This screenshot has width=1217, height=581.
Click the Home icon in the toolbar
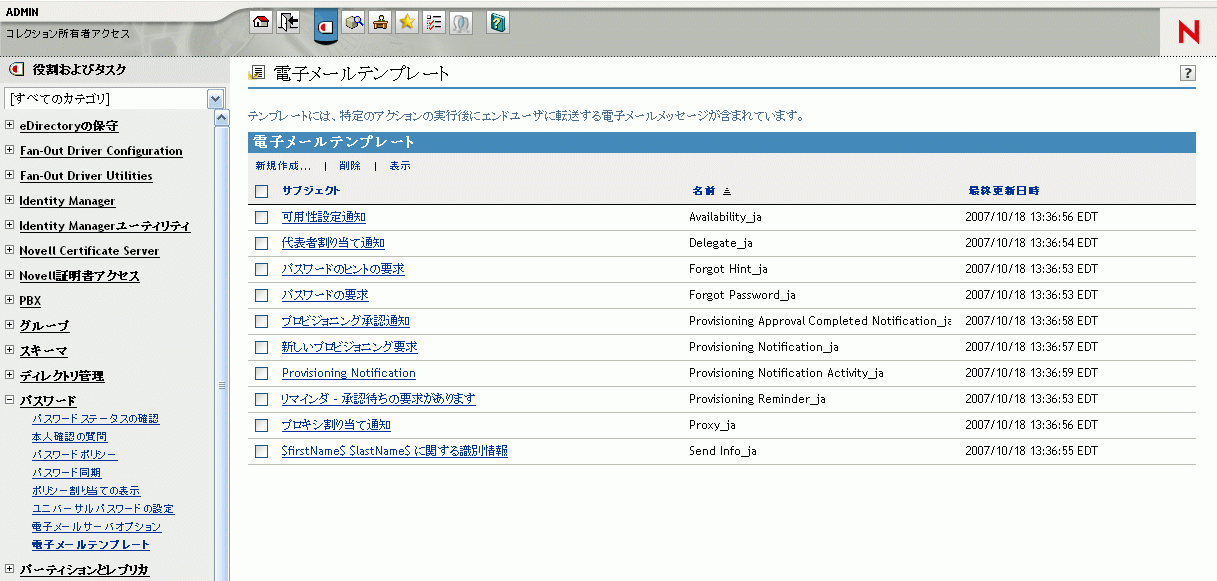pyautogui.click(x=261, y=22)
